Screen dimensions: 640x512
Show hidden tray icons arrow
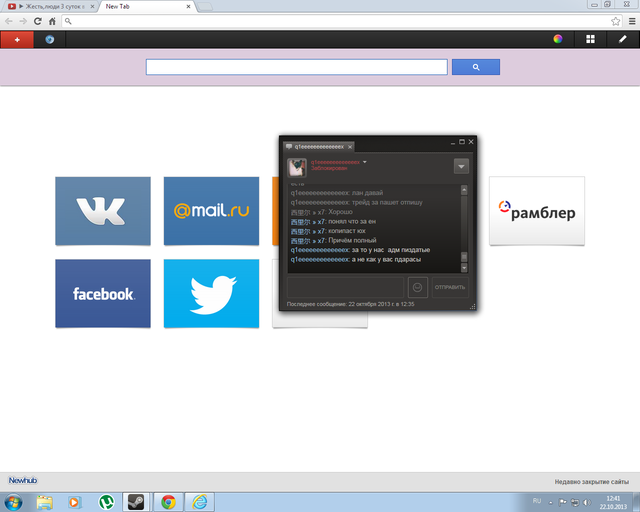pos(551,503)
